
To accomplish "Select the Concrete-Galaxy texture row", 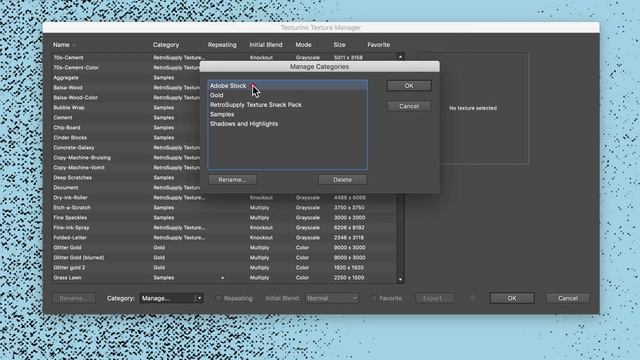I will pos(224,147).
